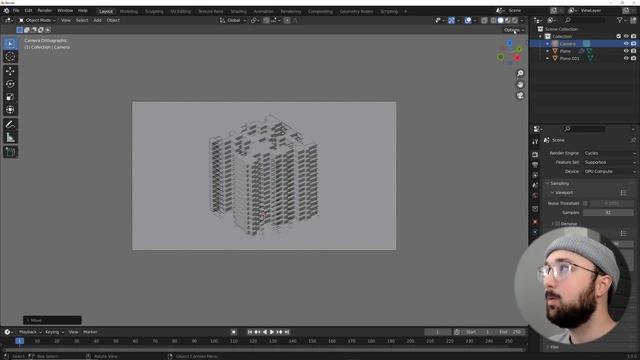Select the Select Box tool

click(x=10, y=44)
